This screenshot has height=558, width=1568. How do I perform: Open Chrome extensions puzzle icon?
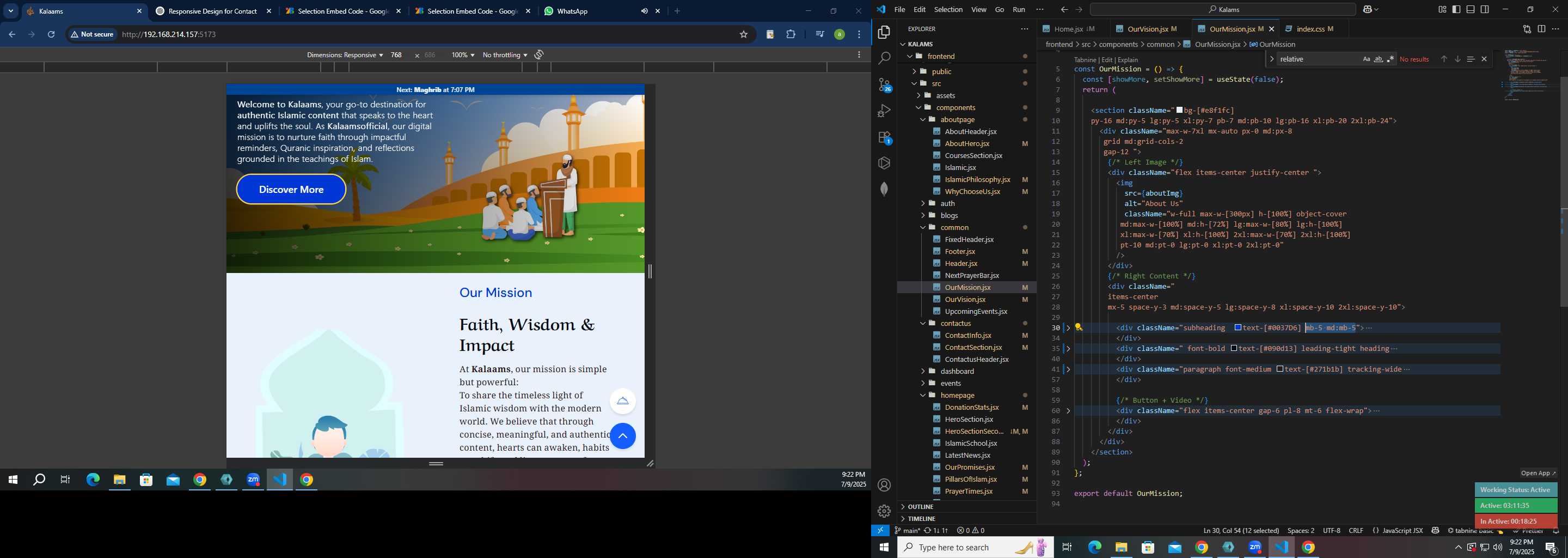(791, 35)
